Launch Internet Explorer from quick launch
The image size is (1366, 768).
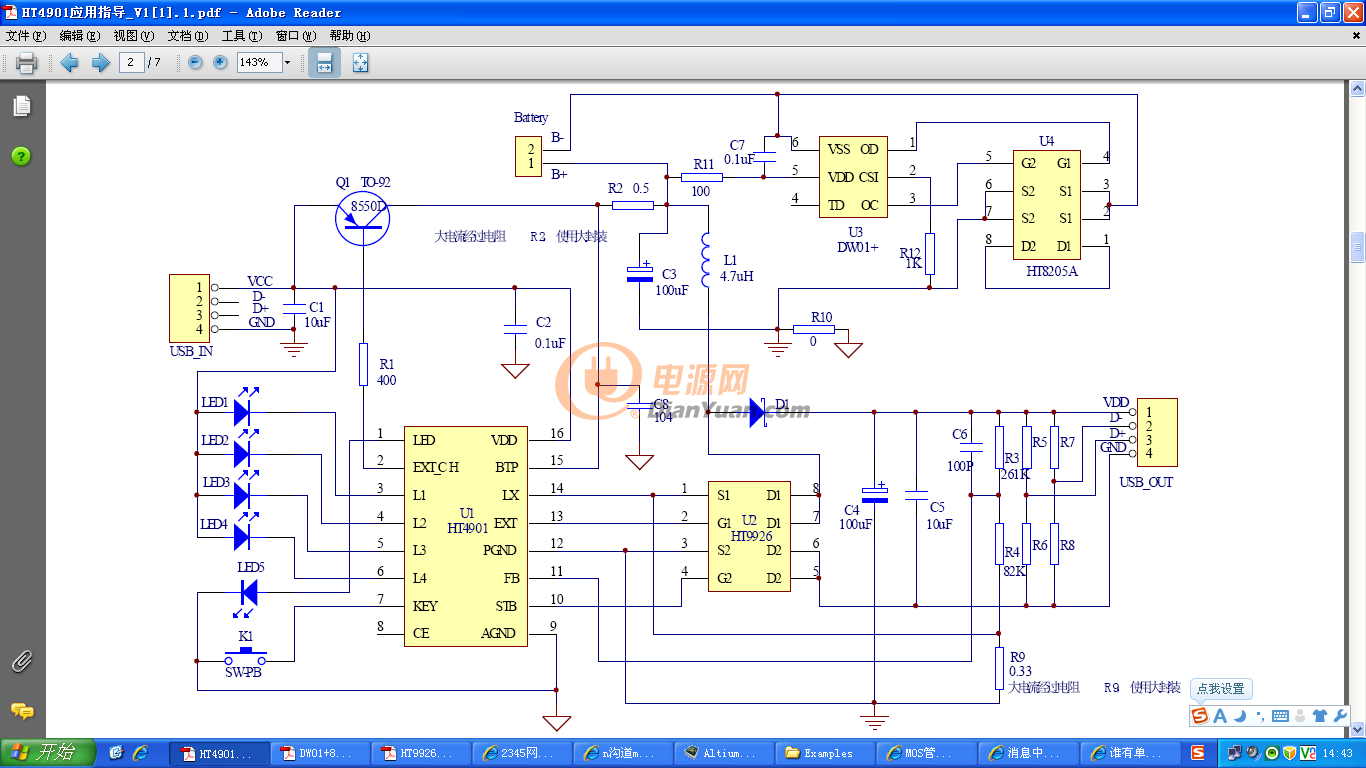point(140,753)
